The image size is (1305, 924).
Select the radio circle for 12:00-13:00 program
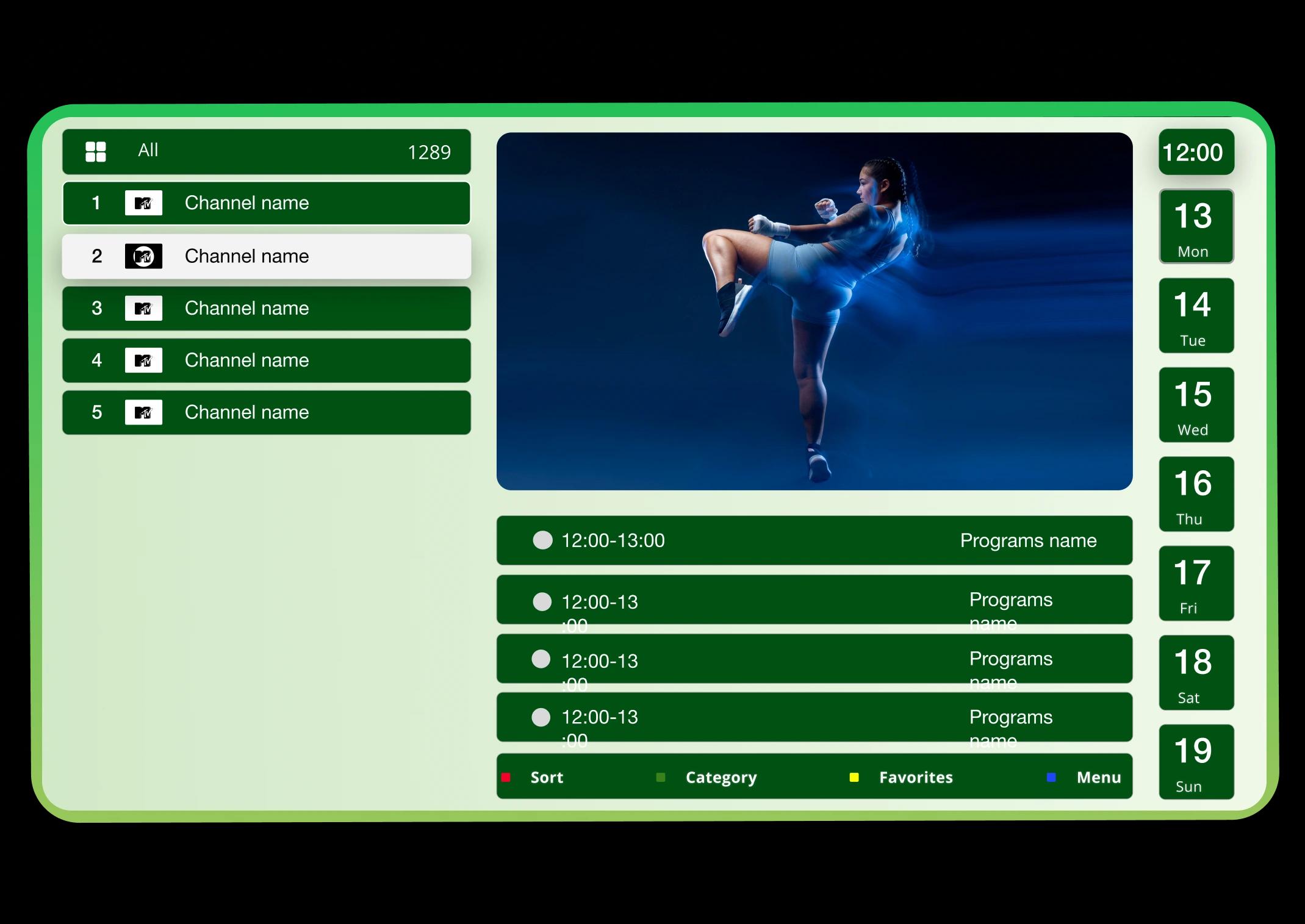click(x=541, y=540)
